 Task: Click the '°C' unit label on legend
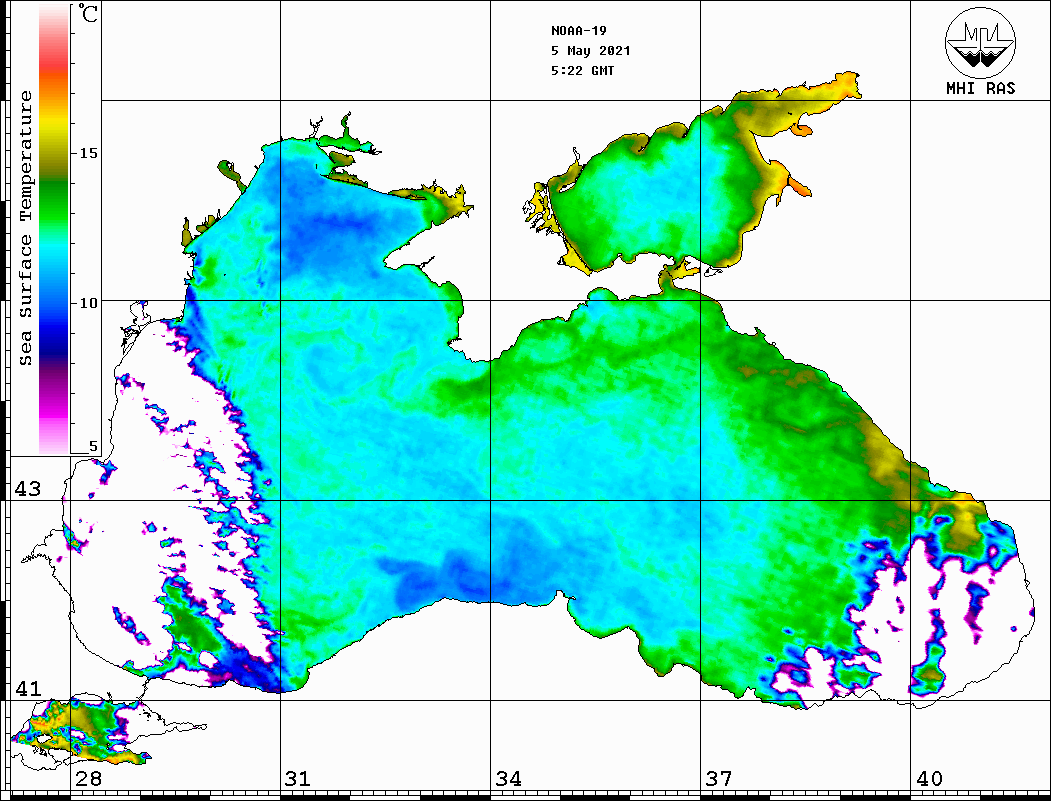pyautogui.click(x=88, y=13)
